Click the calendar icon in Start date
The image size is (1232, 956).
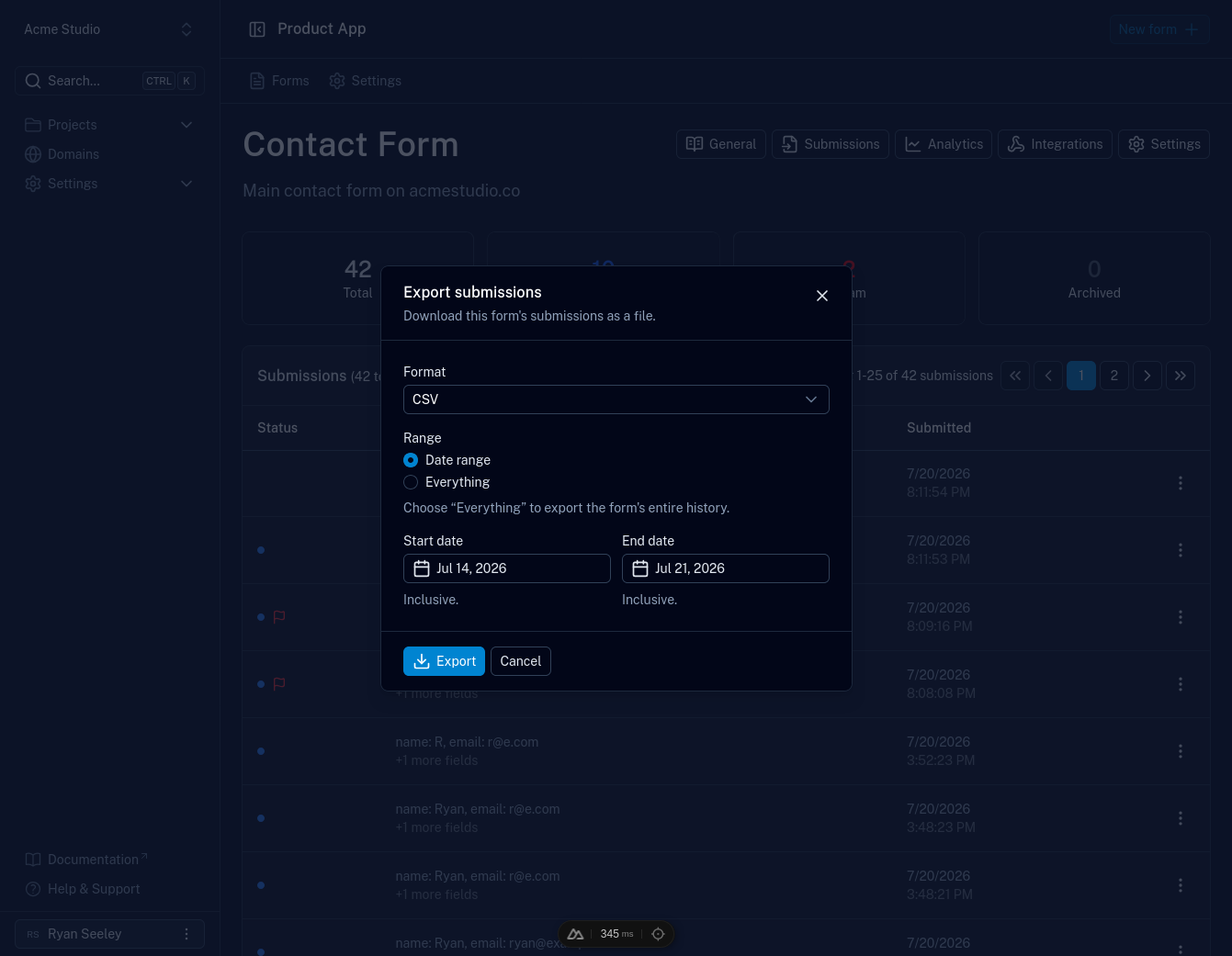pos(422,568)
